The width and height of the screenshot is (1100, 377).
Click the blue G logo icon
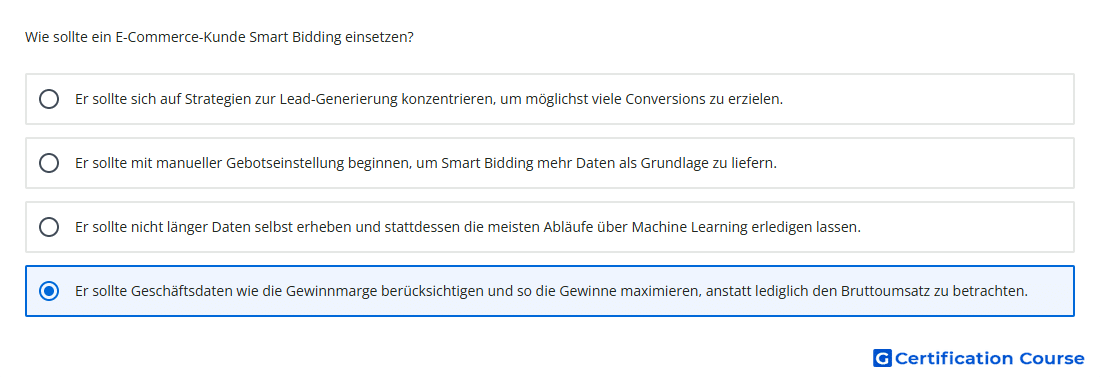click(x=882, y=358)
